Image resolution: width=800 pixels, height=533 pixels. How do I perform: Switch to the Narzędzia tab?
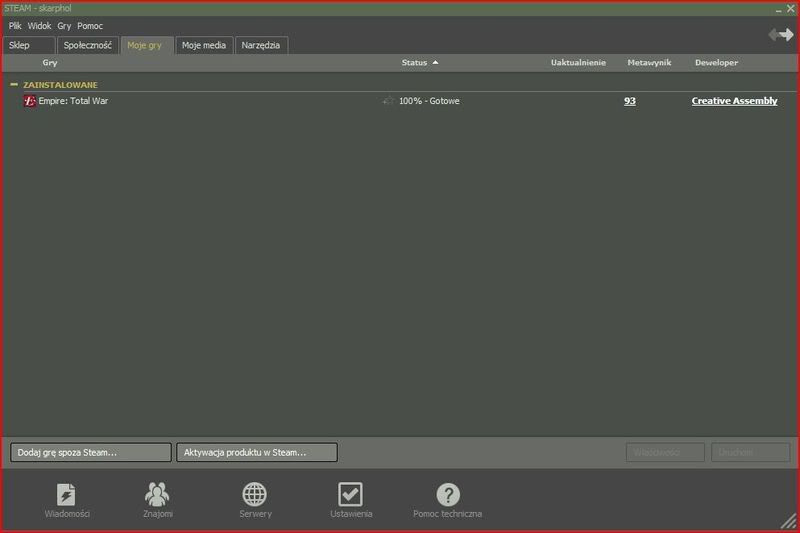point(261,45)
